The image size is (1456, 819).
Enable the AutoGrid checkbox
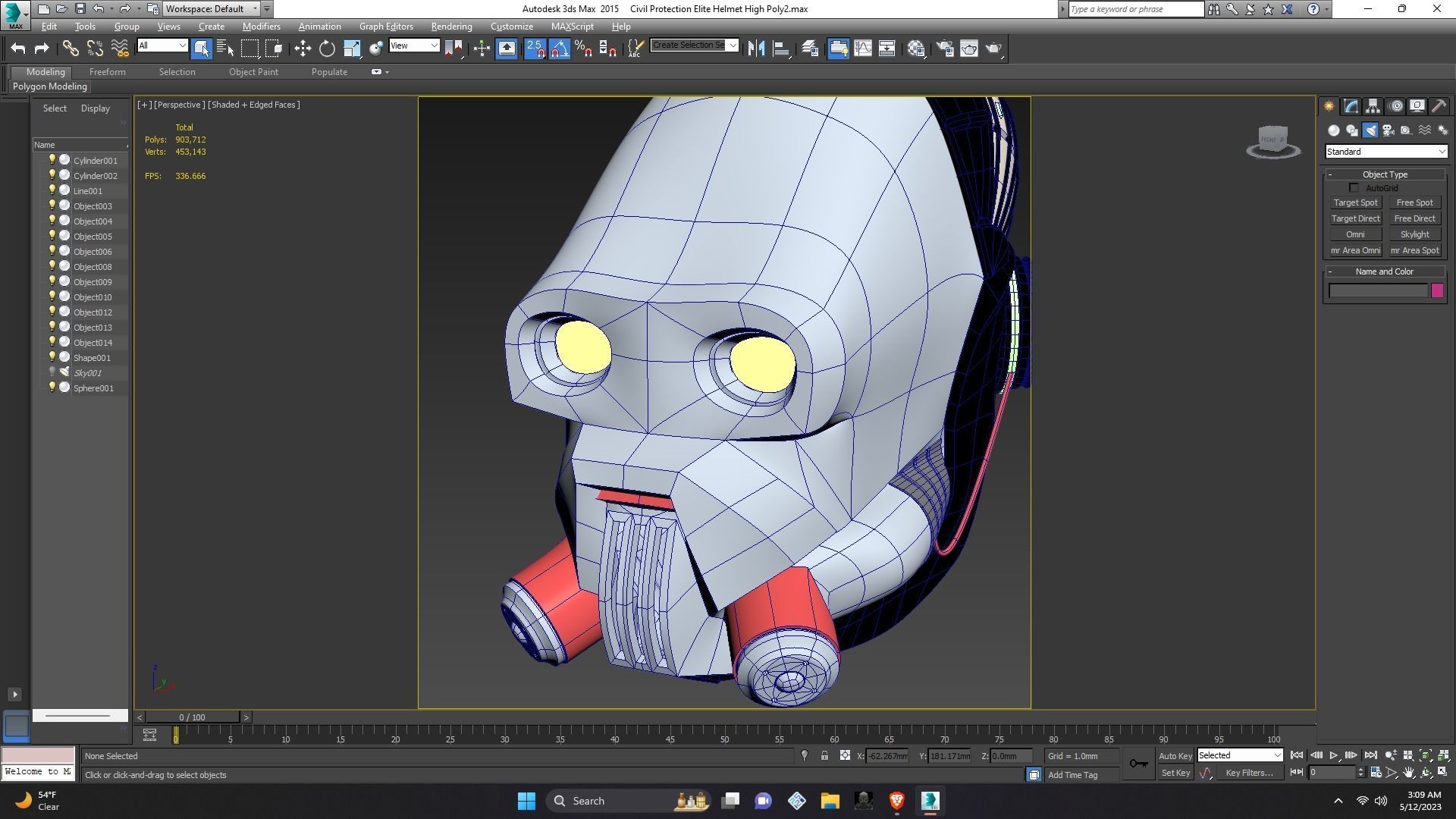[x=1354, y=188]
